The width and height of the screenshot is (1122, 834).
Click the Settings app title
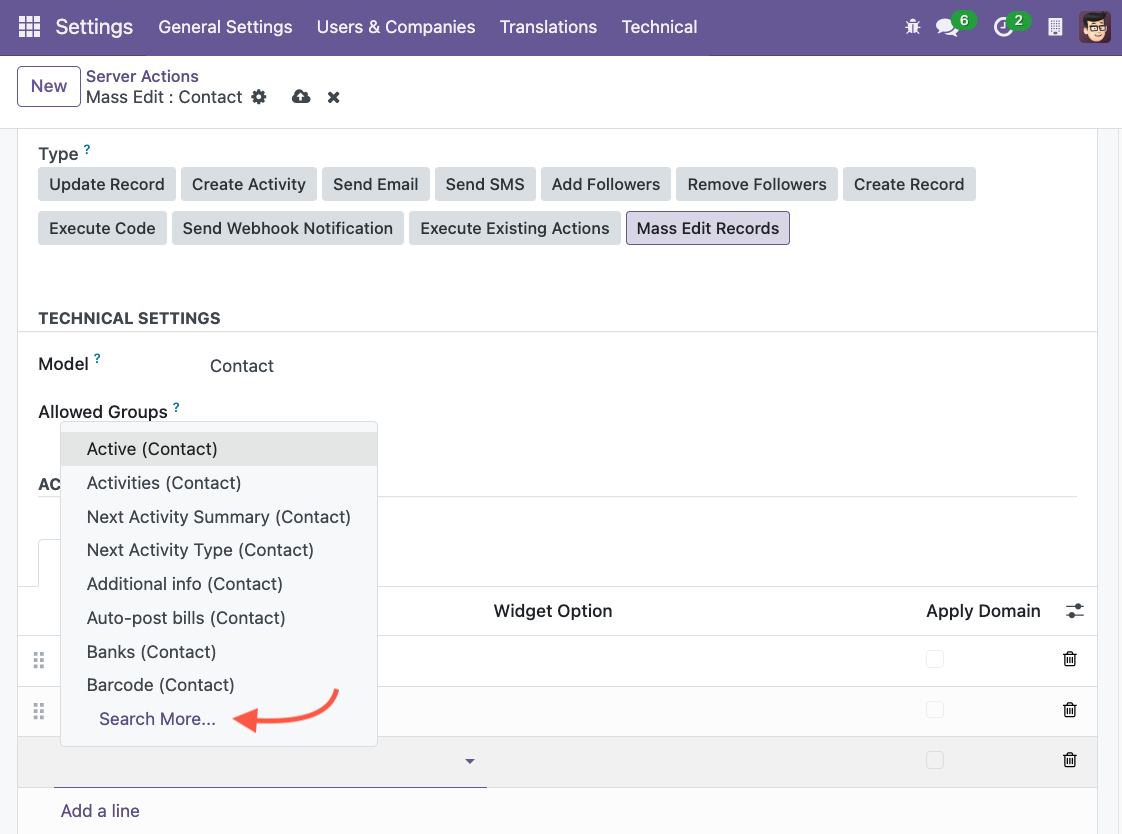(x=94, y=27)
